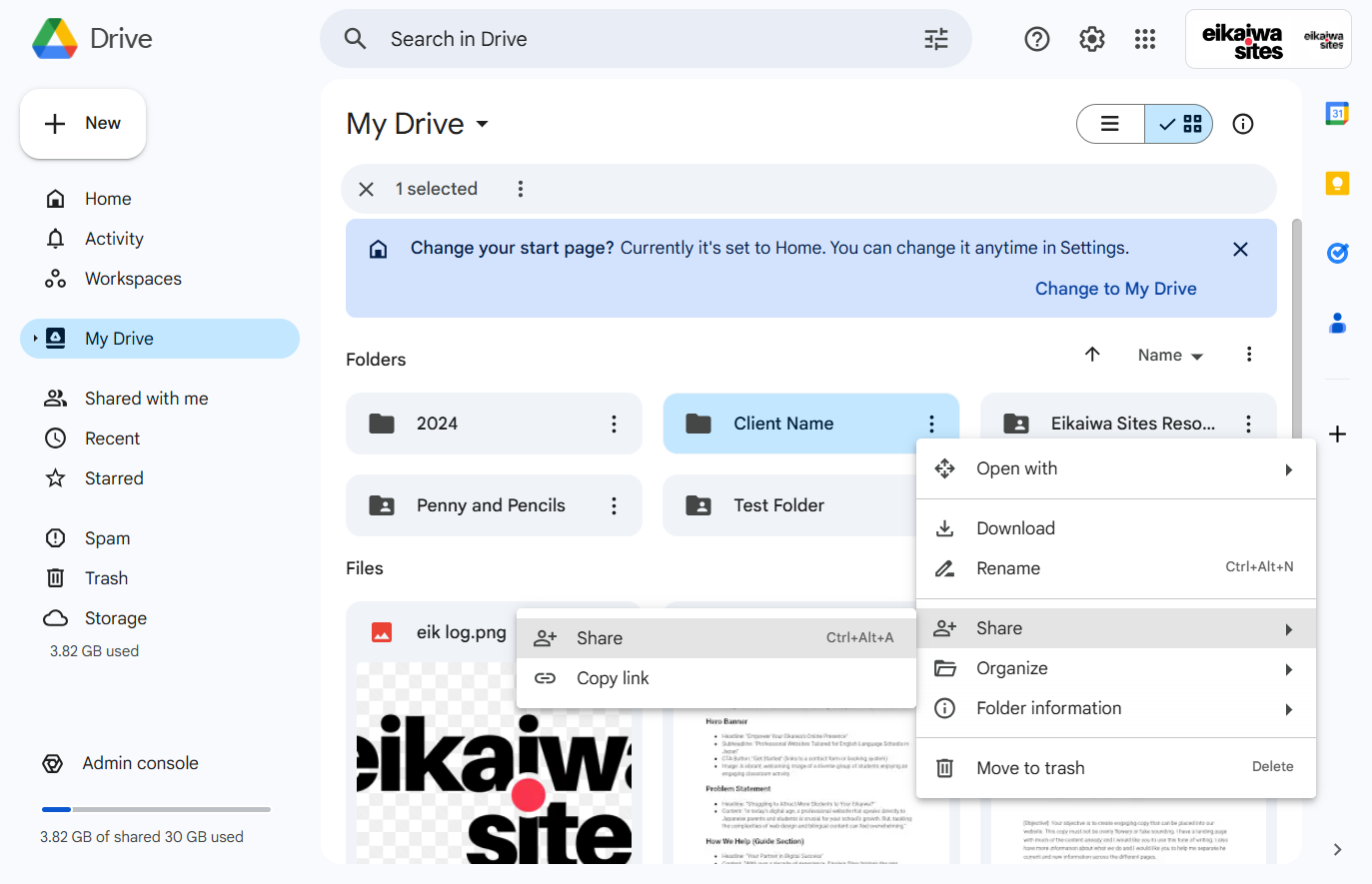Click the New button
The image size is (1372, 884).
[x=83, y=124]
